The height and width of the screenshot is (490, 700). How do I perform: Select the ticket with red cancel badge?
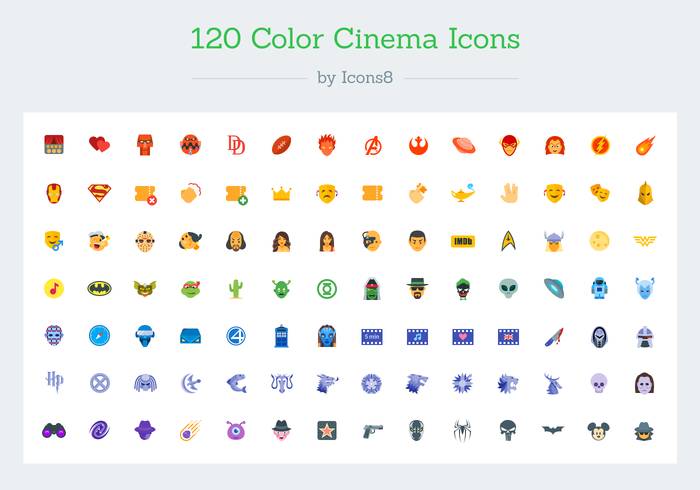(146, 195)
